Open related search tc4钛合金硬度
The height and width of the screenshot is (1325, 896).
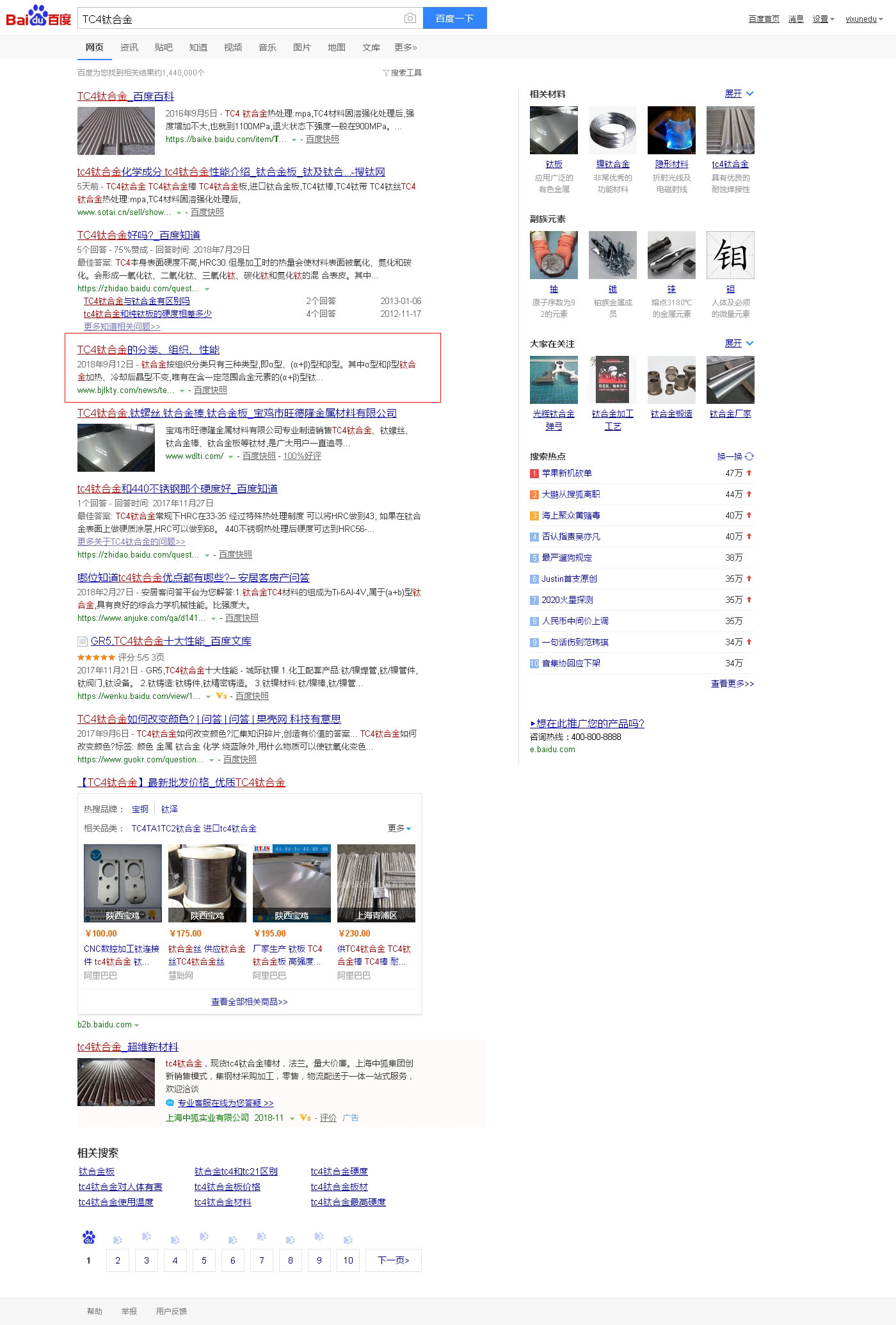339,1171
